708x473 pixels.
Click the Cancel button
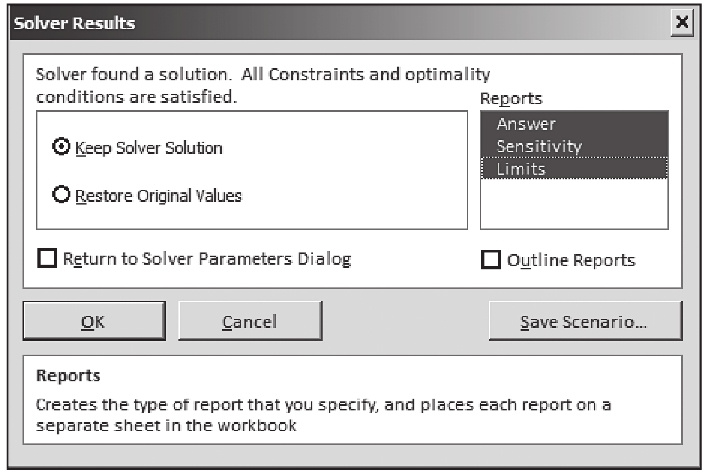249,321
